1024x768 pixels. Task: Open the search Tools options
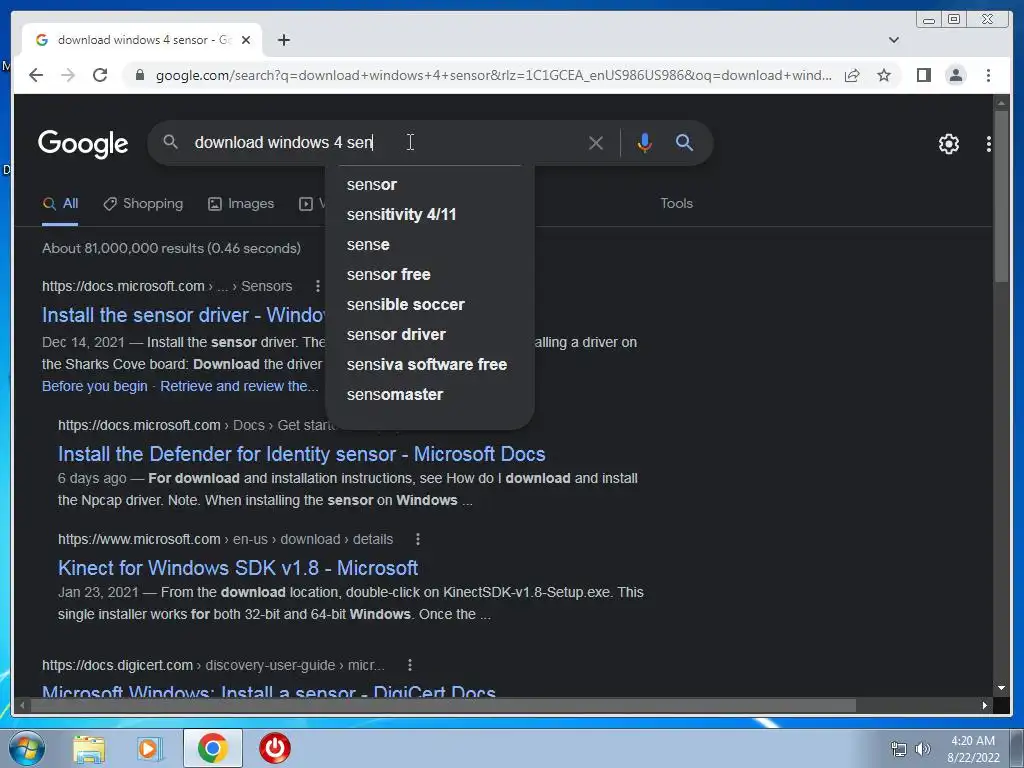[676, 204]
